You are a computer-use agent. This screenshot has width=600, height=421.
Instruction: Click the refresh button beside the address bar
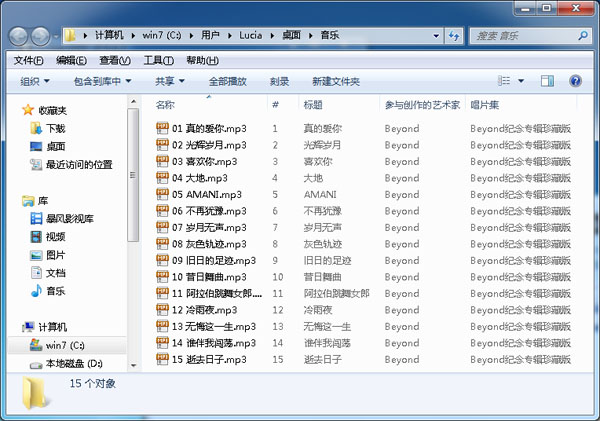point(454,36)
